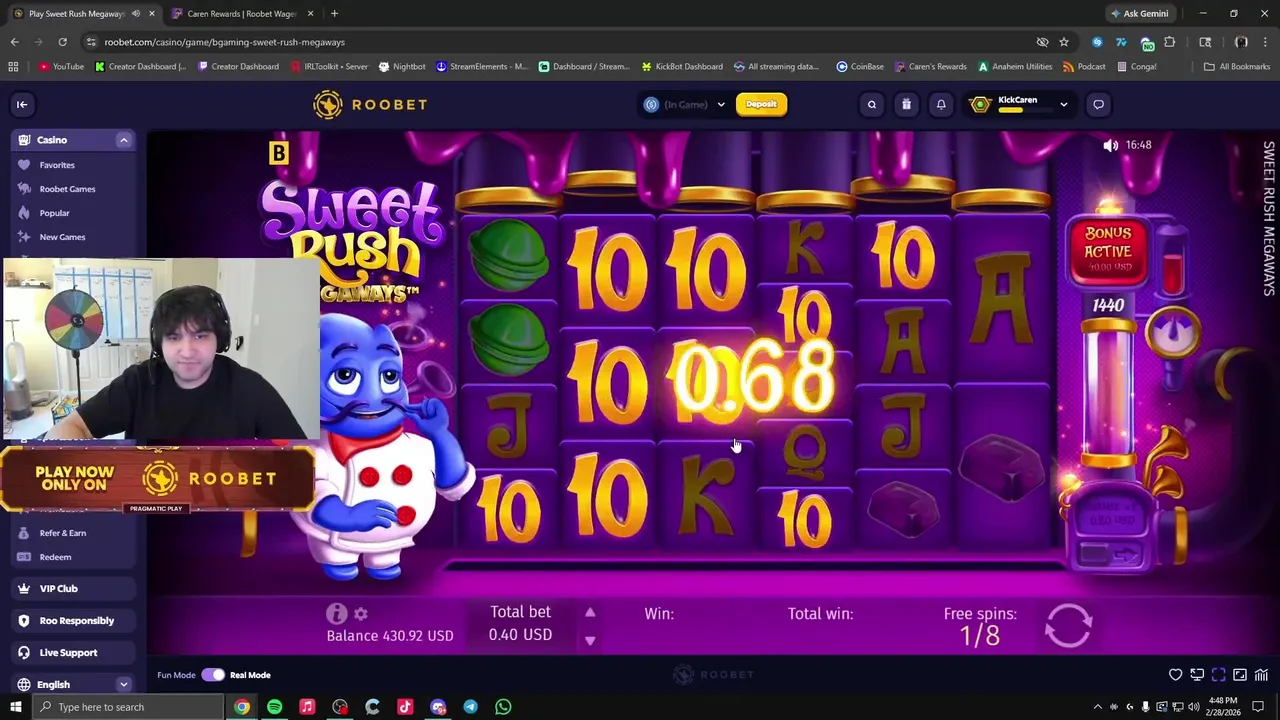This screenshot has height=720, width=1280.
Task: Click the Play Now Only On Roobet banner
Action: (157, 479)
